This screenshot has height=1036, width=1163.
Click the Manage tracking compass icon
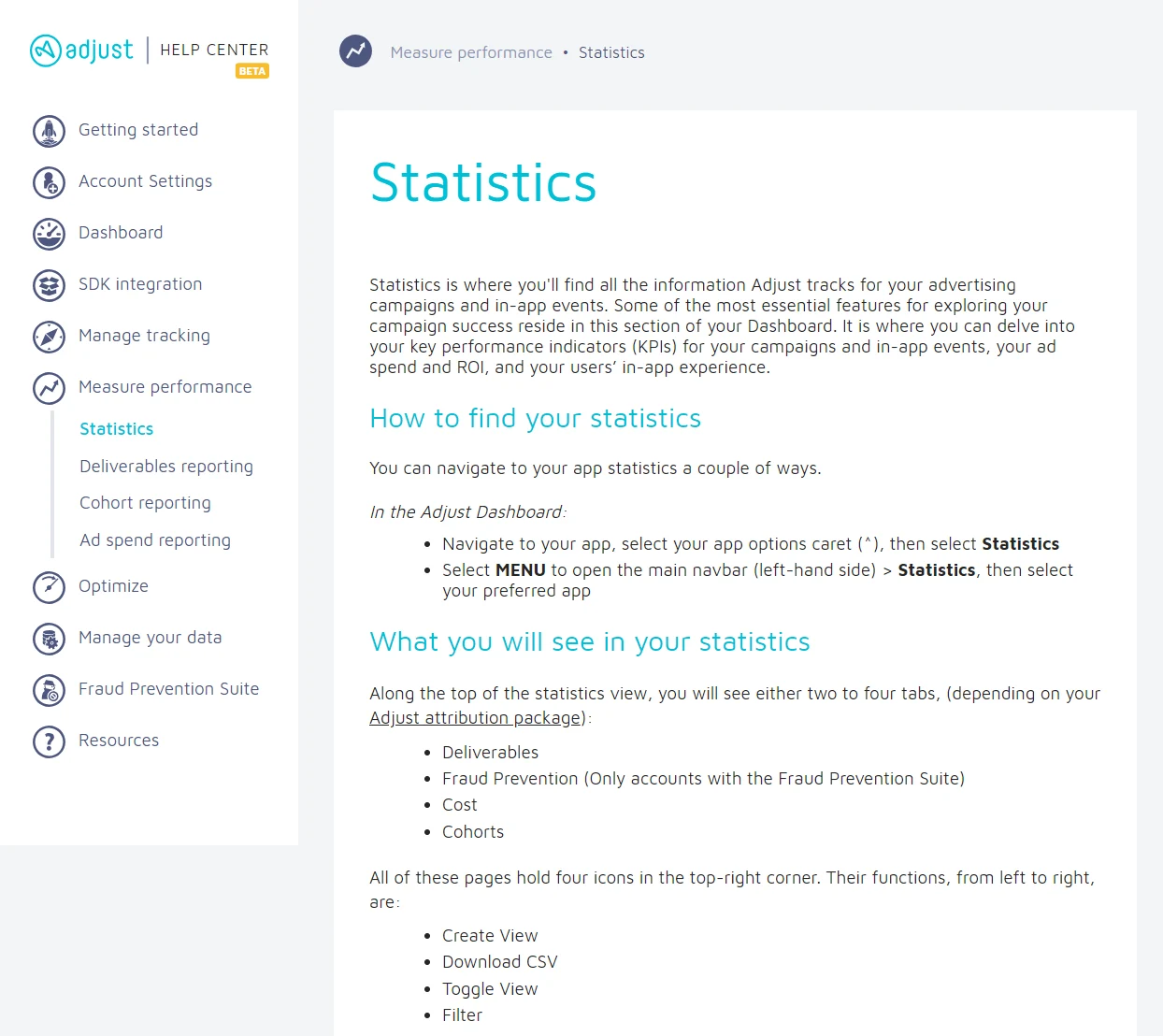[49, 337]
